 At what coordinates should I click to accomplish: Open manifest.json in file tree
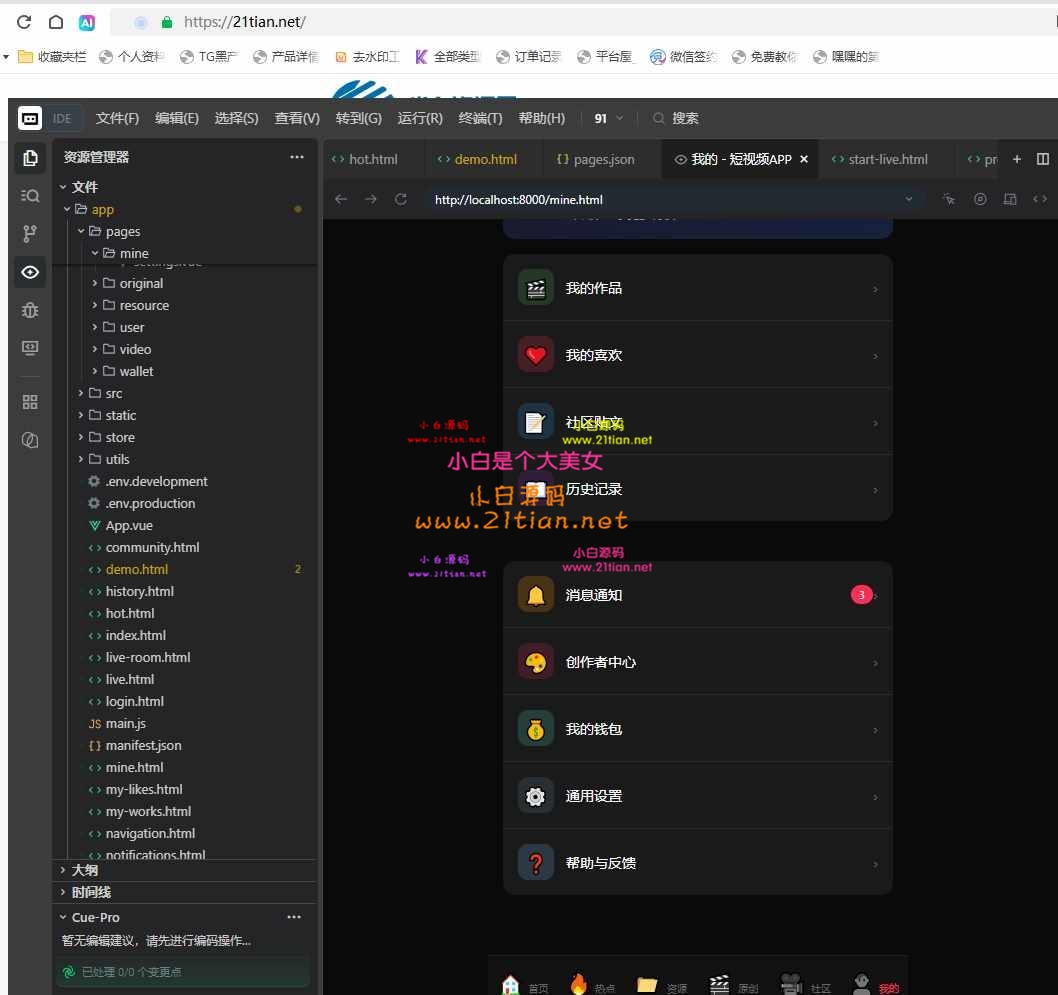[143, 745]
